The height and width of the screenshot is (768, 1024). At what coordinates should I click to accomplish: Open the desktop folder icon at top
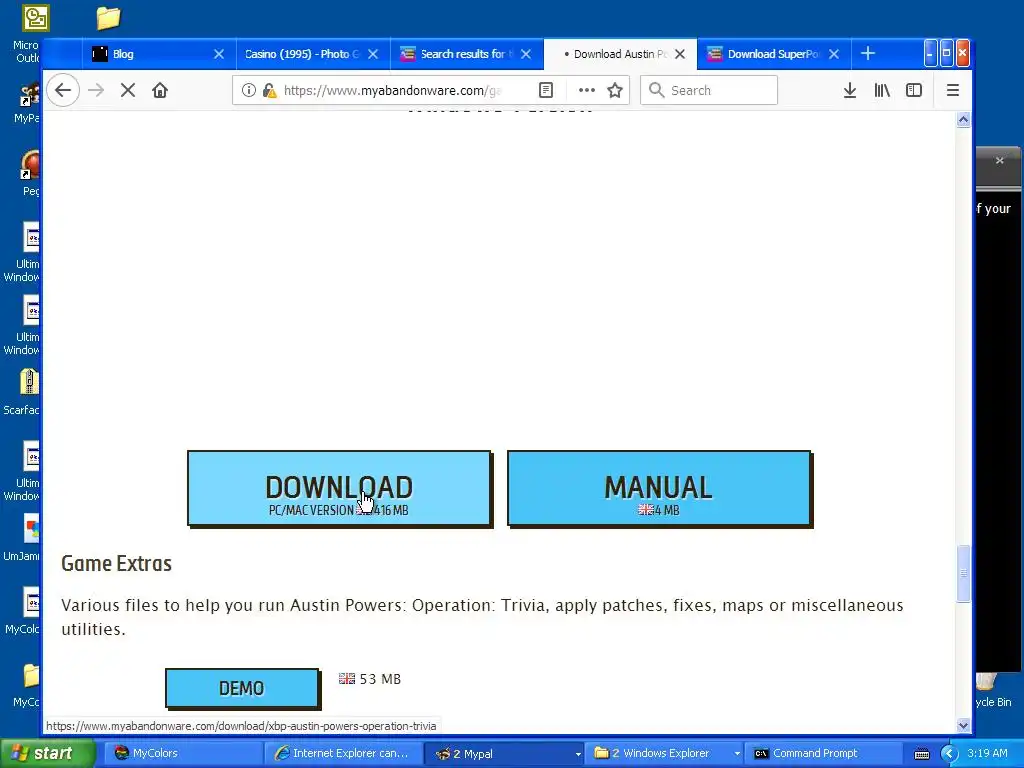point(108,18)
